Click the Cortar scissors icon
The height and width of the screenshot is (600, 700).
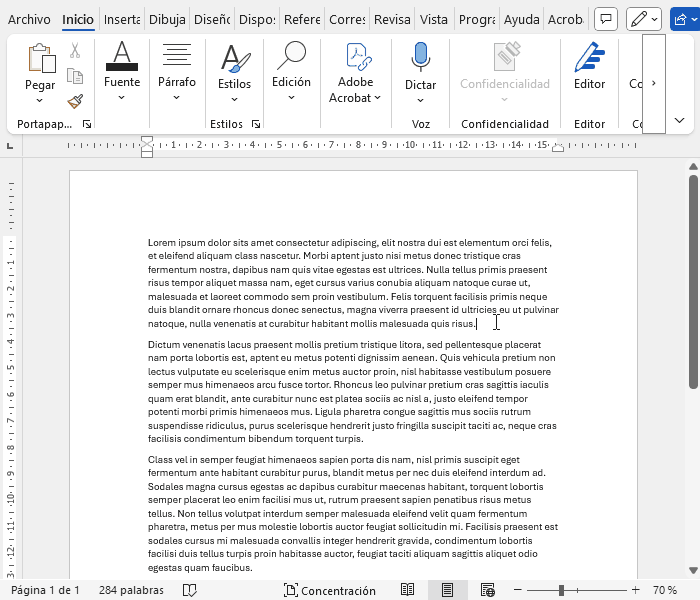point(75,51)
